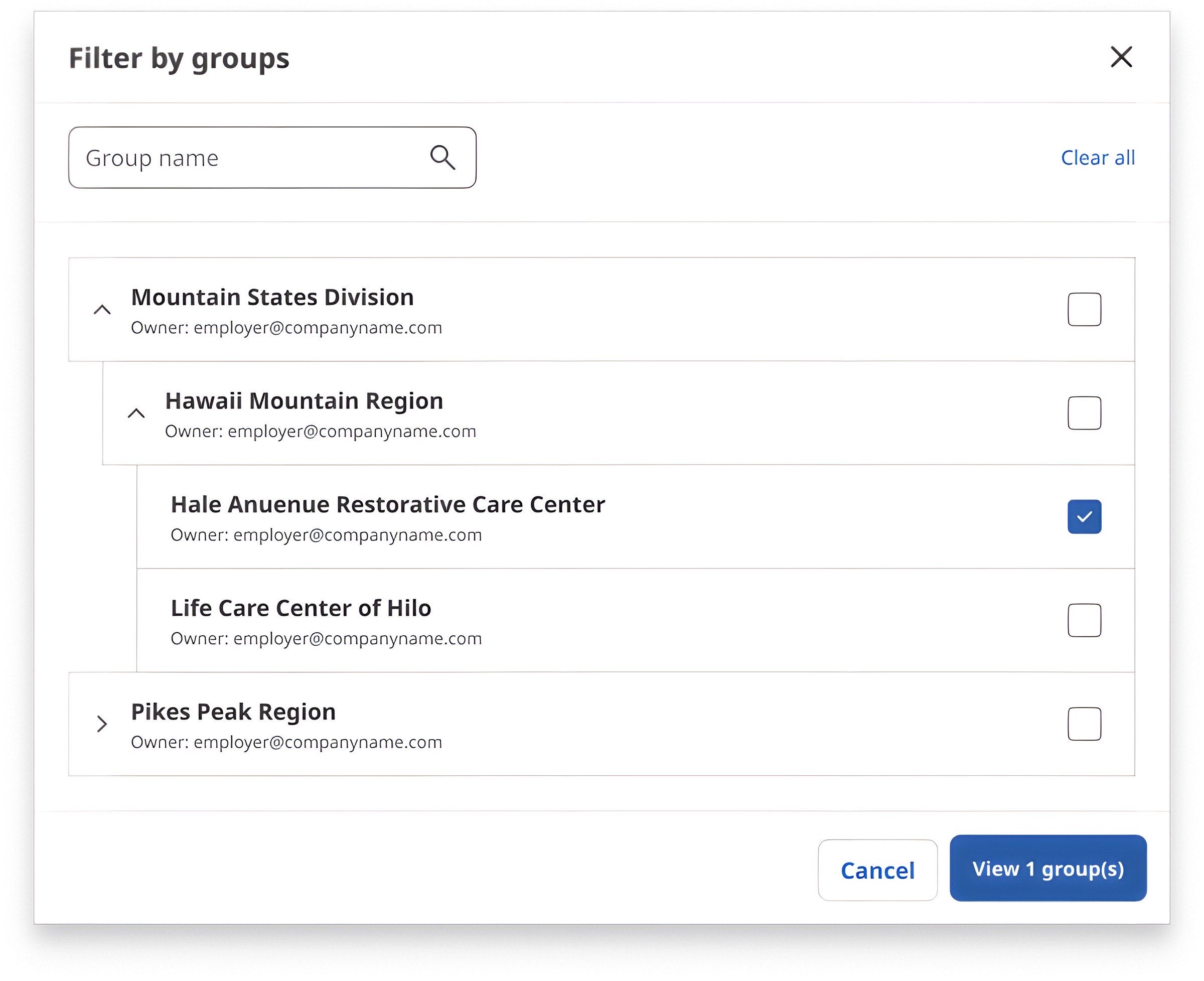This screenshot has height=981, width=1204.
Task: Click owner email under Life Care Center of Hilo
Action: coord(358,639)
